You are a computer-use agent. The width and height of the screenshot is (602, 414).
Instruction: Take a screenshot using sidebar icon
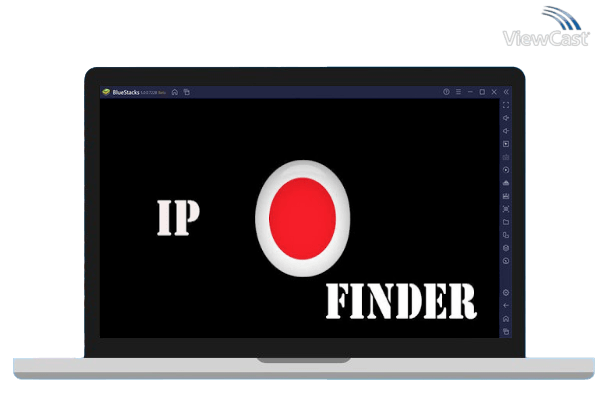506,209
